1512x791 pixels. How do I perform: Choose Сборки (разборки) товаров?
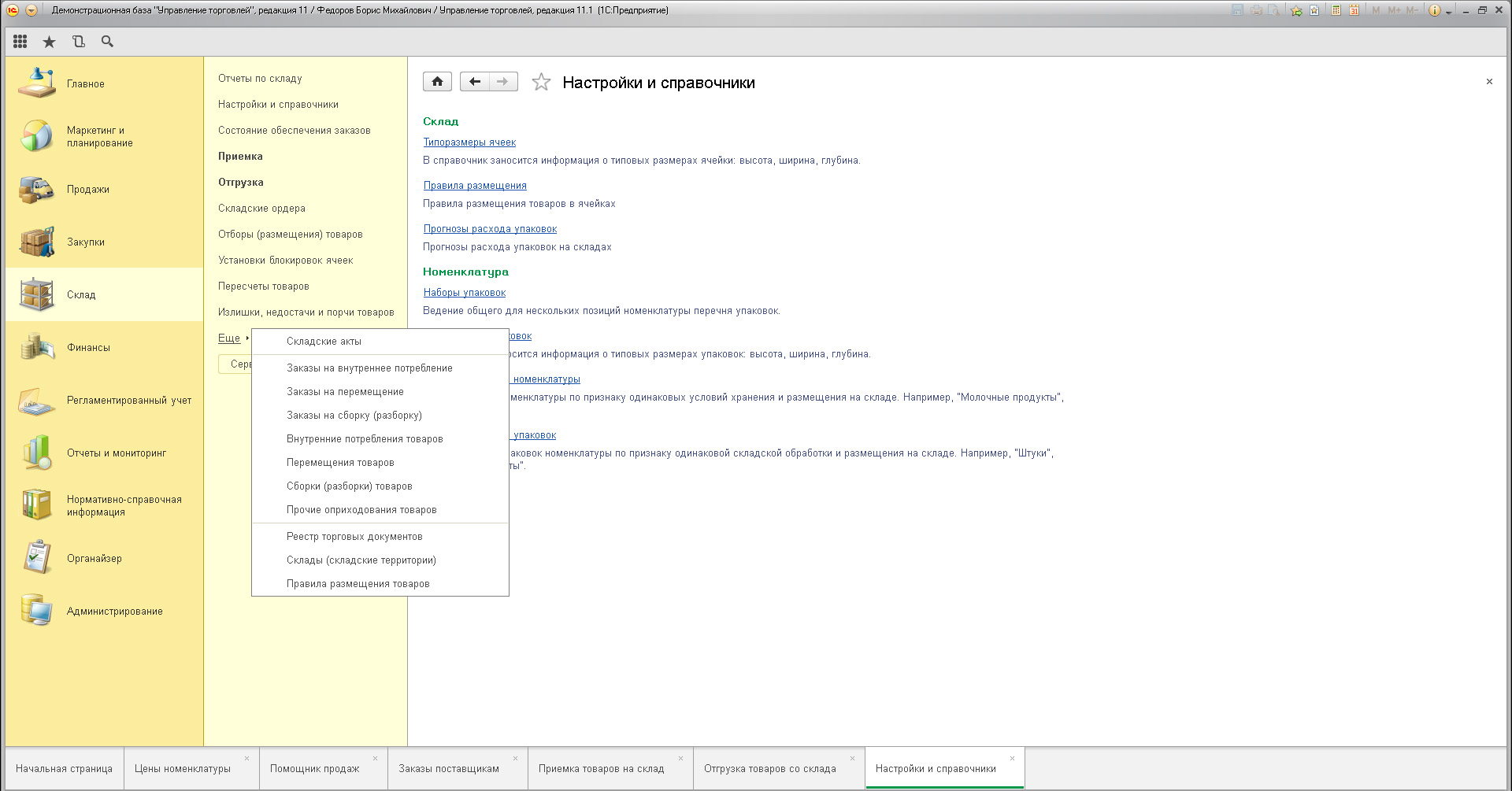point(380,486)
